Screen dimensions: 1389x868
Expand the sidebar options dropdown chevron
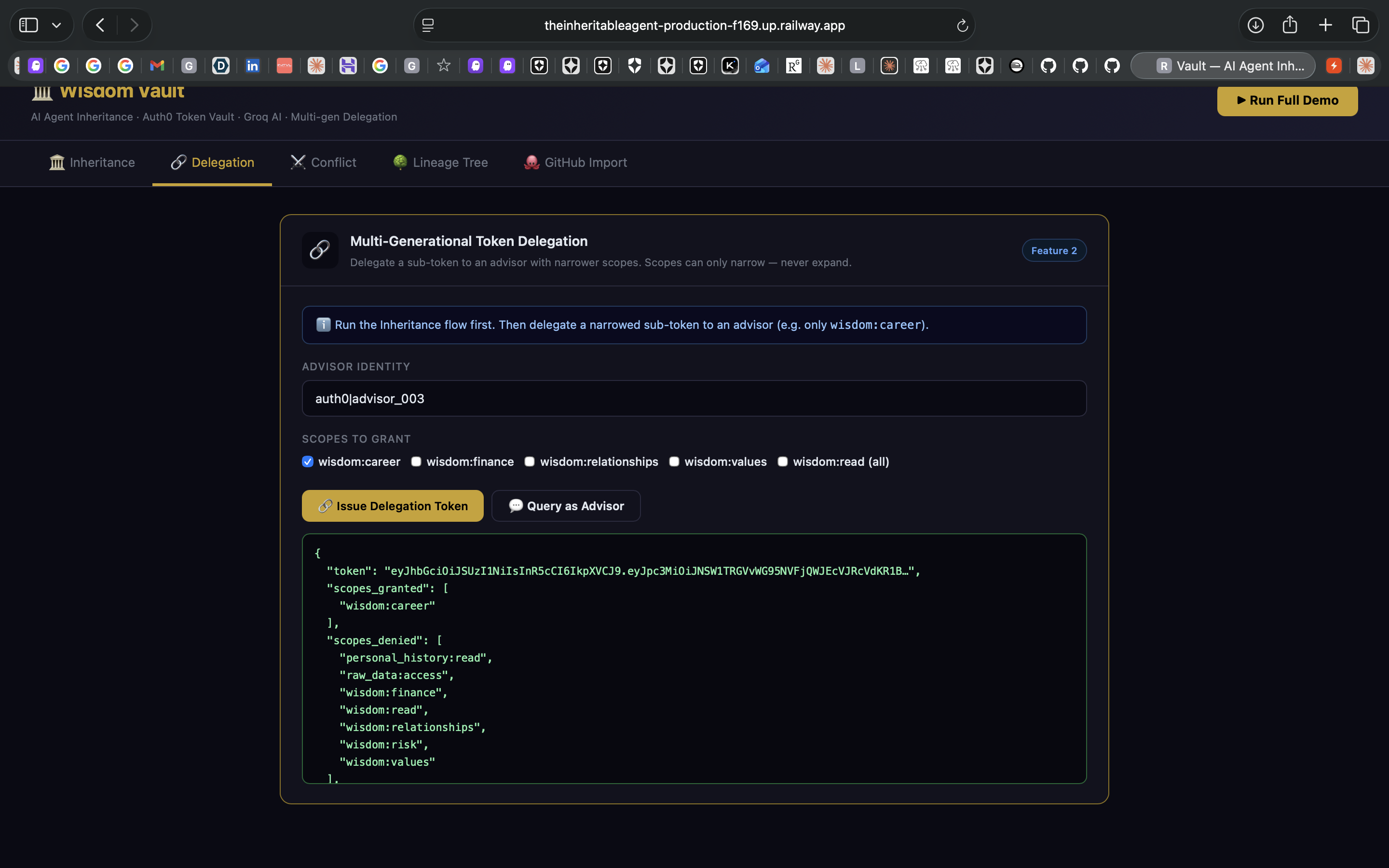(56, 25)
